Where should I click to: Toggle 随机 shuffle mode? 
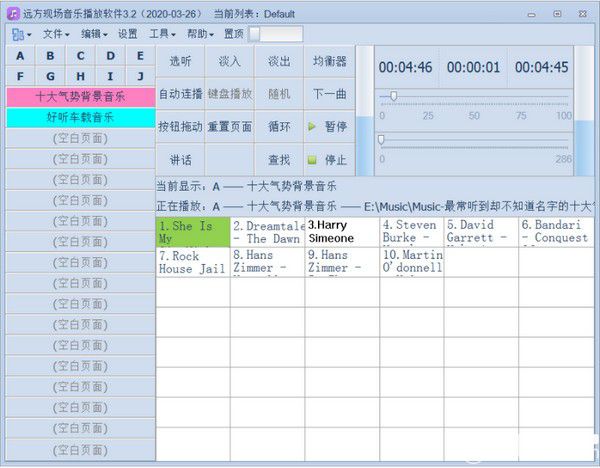279,94
